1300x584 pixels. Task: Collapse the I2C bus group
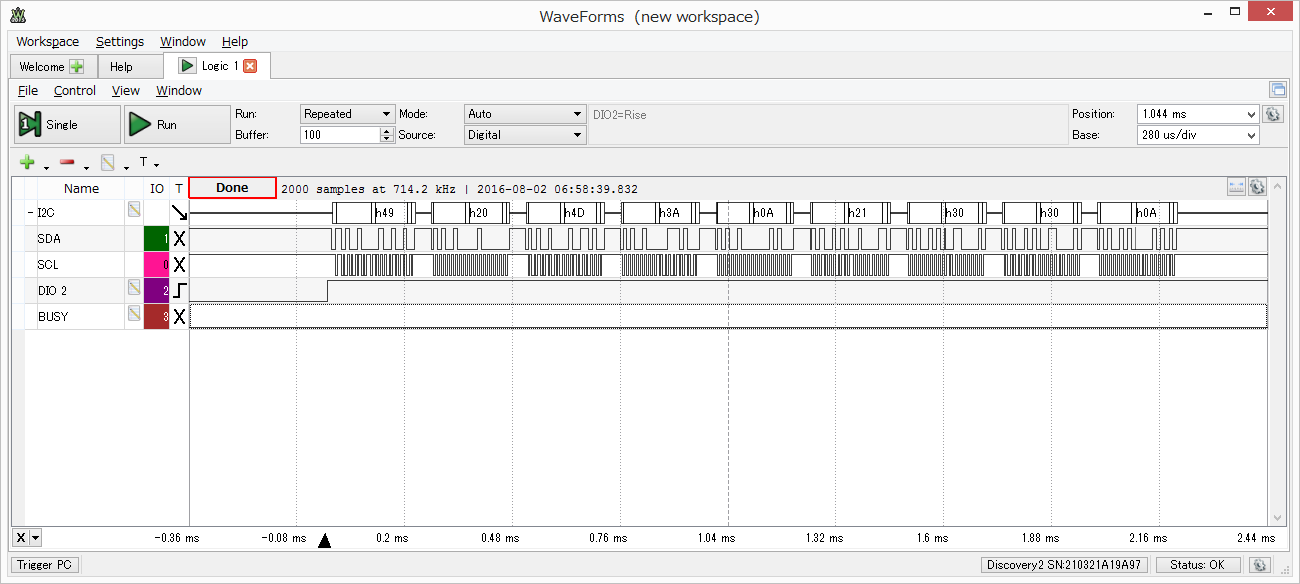(30, 213)
